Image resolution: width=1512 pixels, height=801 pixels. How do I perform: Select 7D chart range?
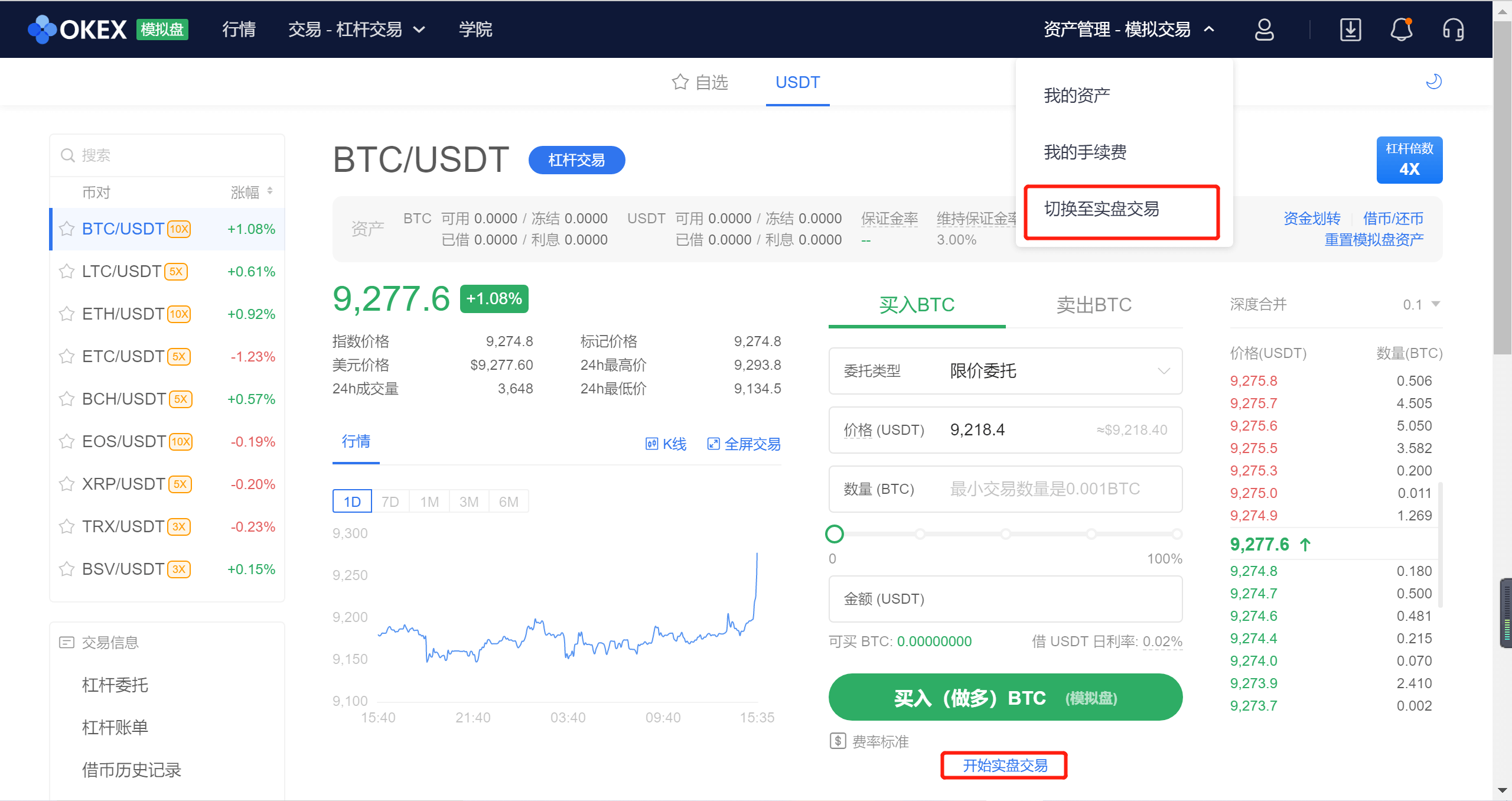[390, 502]
